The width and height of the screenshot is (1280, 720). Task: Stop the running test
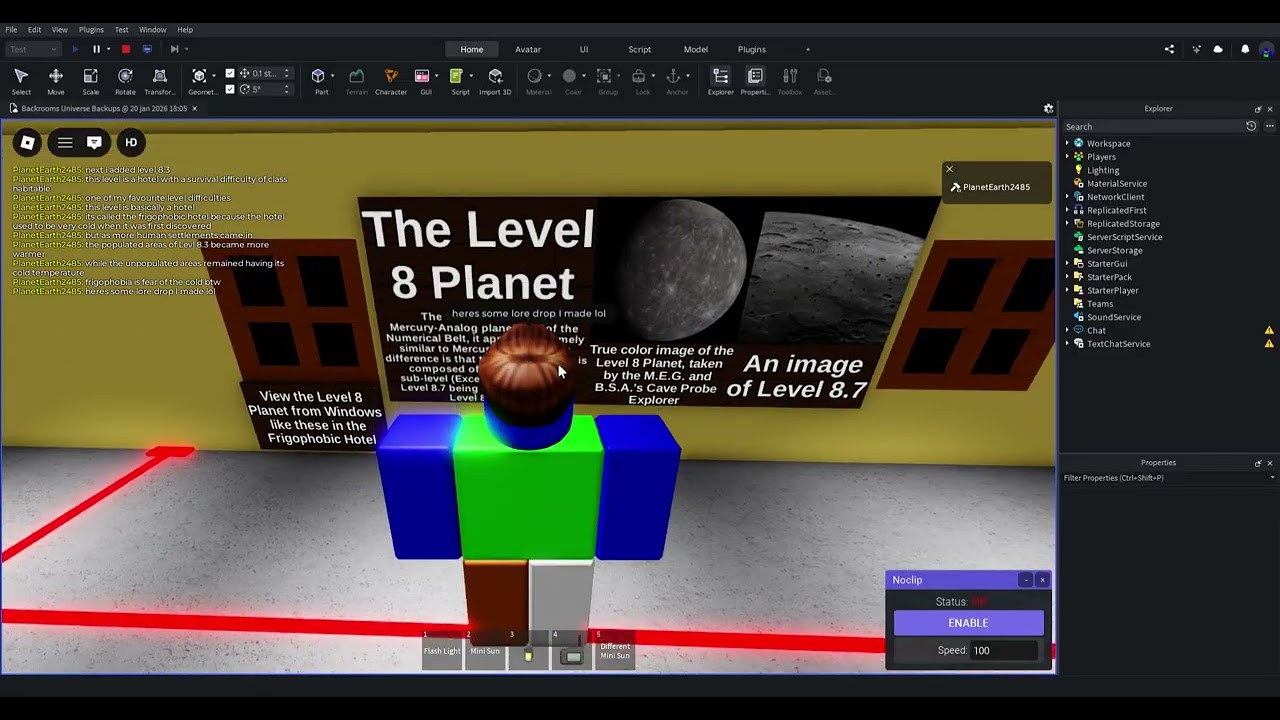(125, 49)
